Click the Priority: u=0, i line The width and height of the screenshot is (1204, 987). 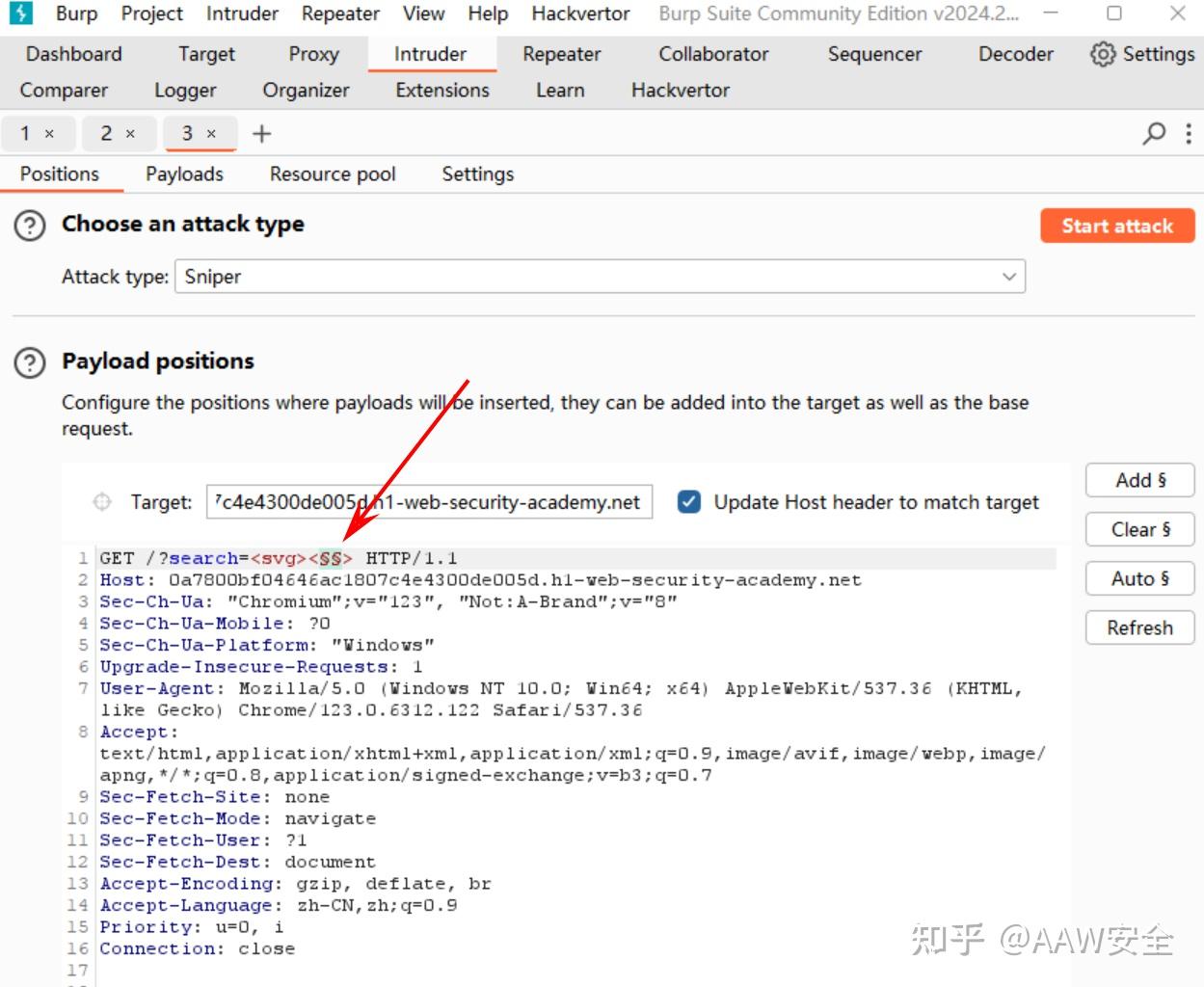tap(192, 927)
